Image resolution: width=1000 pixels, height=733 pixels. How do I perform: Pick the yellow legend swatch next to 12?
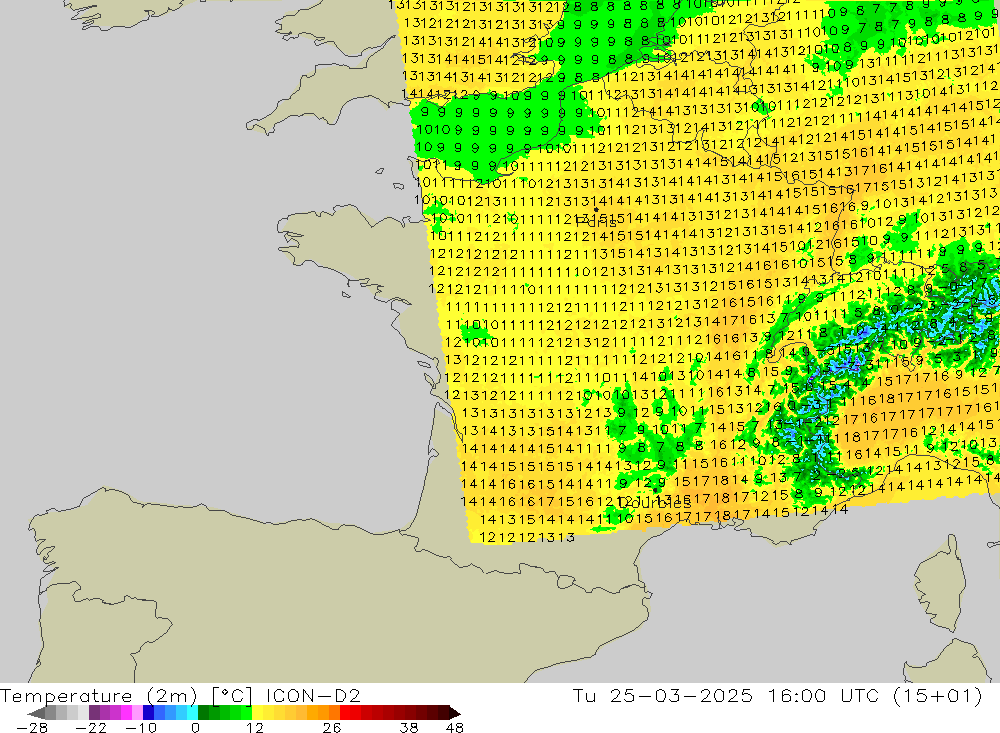tap(258, 713)
